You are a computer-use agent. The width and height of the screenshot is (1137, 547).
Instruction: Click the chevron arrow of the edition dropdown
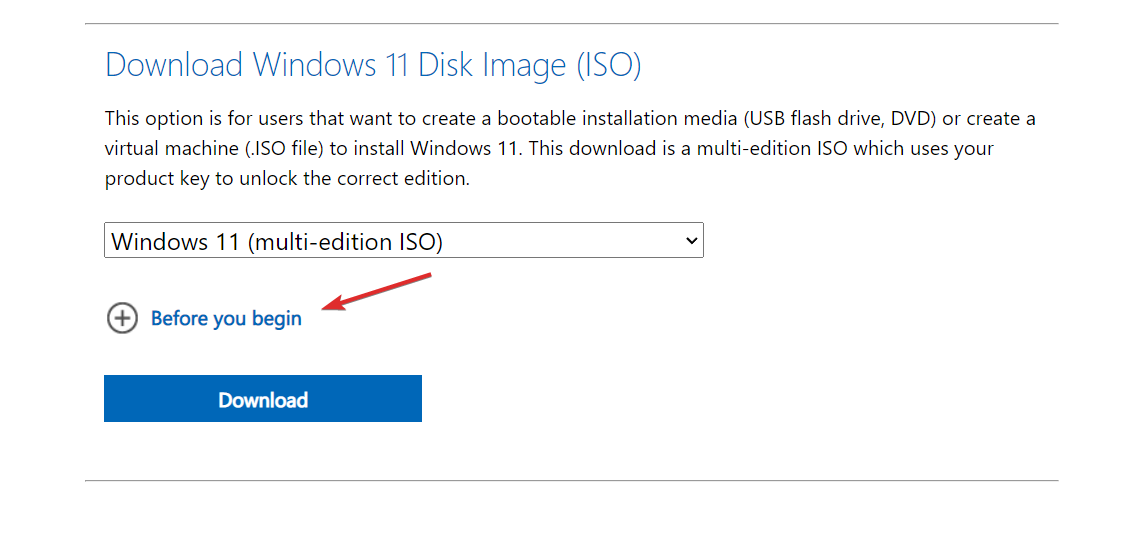[689, 241]
